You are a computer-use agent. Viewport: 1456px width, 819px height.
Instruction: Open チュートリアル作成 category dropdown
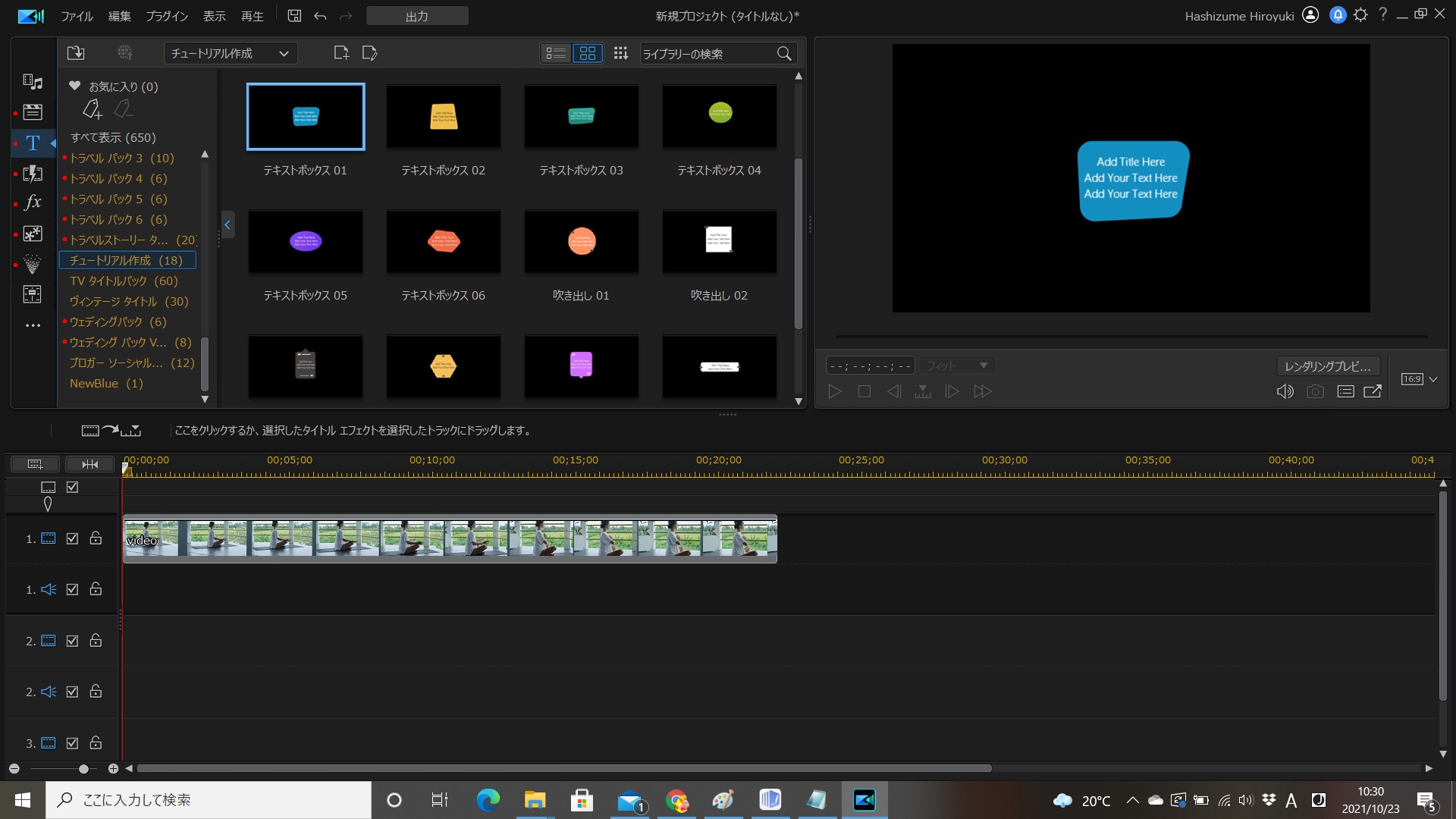tap(231, 53)
